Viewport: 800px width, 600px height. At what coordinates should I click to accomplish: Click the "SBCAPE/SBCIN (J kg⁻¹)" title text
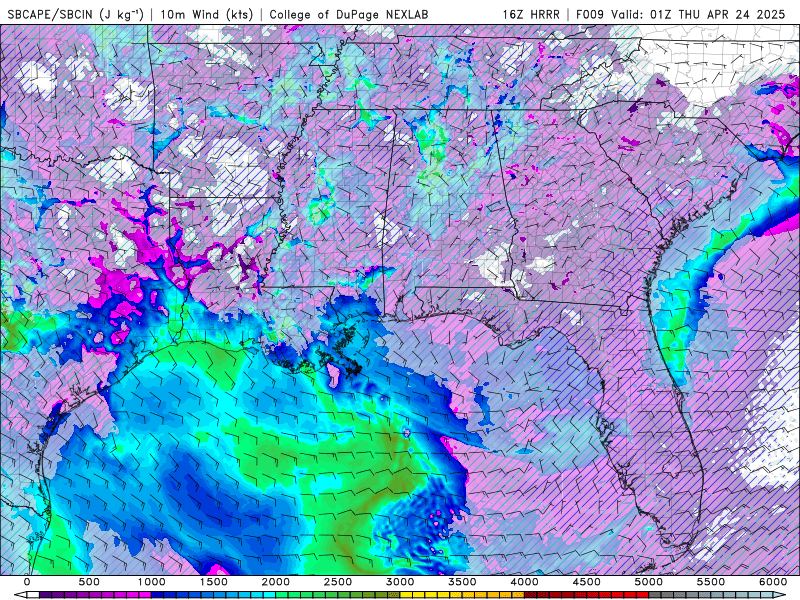[x=76, y=14]
